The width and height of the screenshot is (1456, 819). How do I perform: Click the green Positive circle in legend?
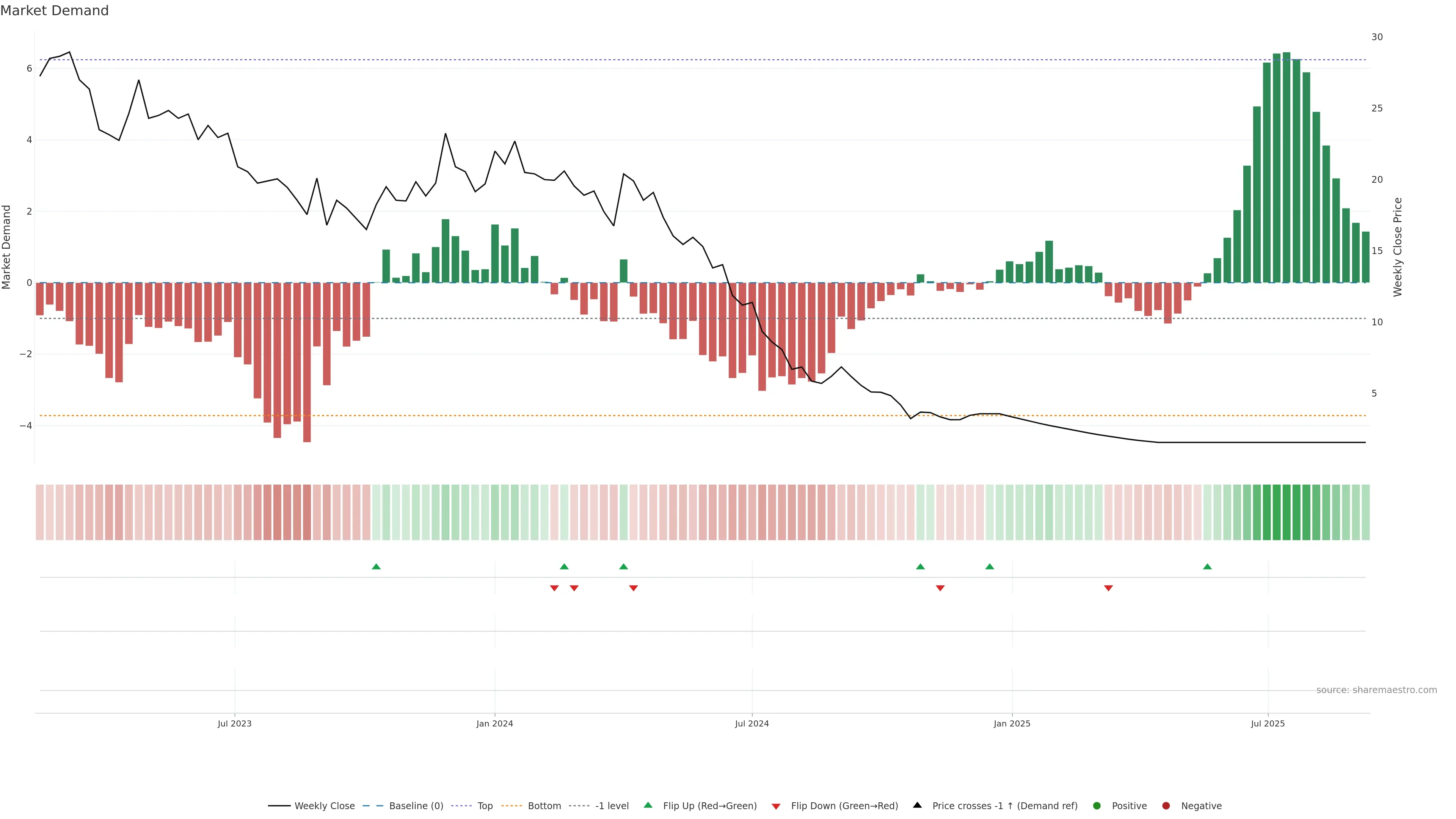coord(1097,806)
